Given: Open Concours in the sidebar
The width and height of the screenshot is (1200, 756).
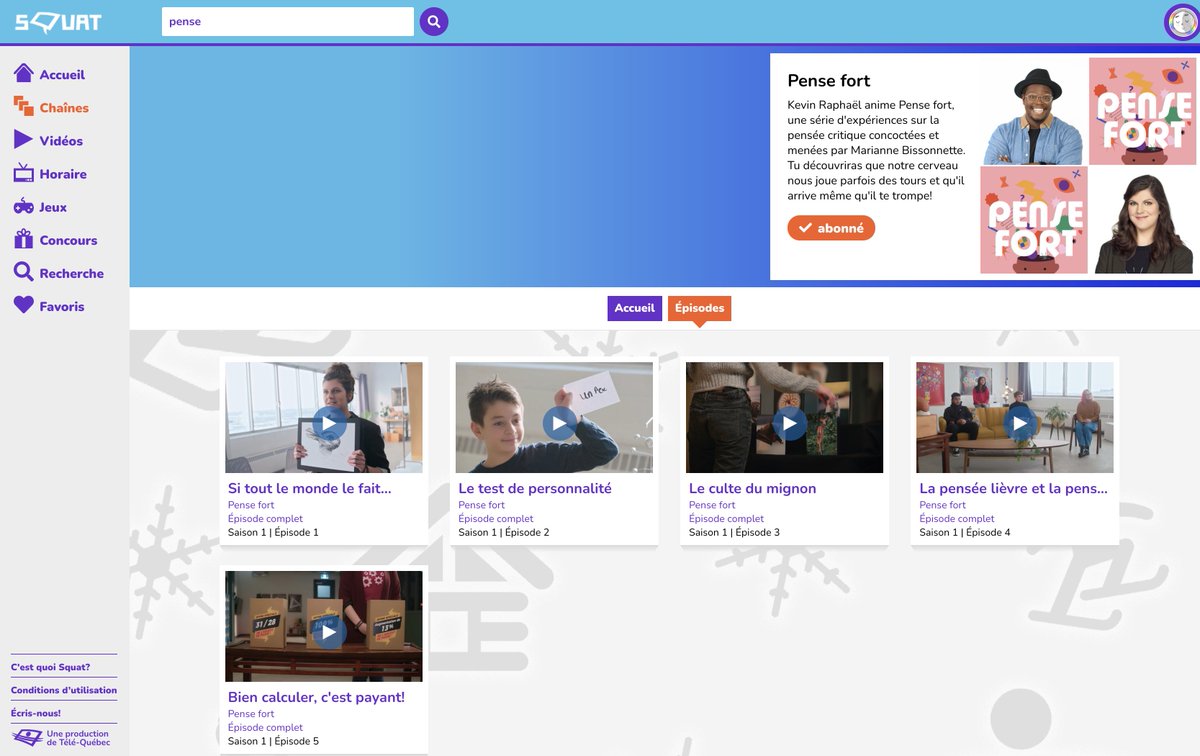Looking at the screenshot, I should (x=68, y=240).
